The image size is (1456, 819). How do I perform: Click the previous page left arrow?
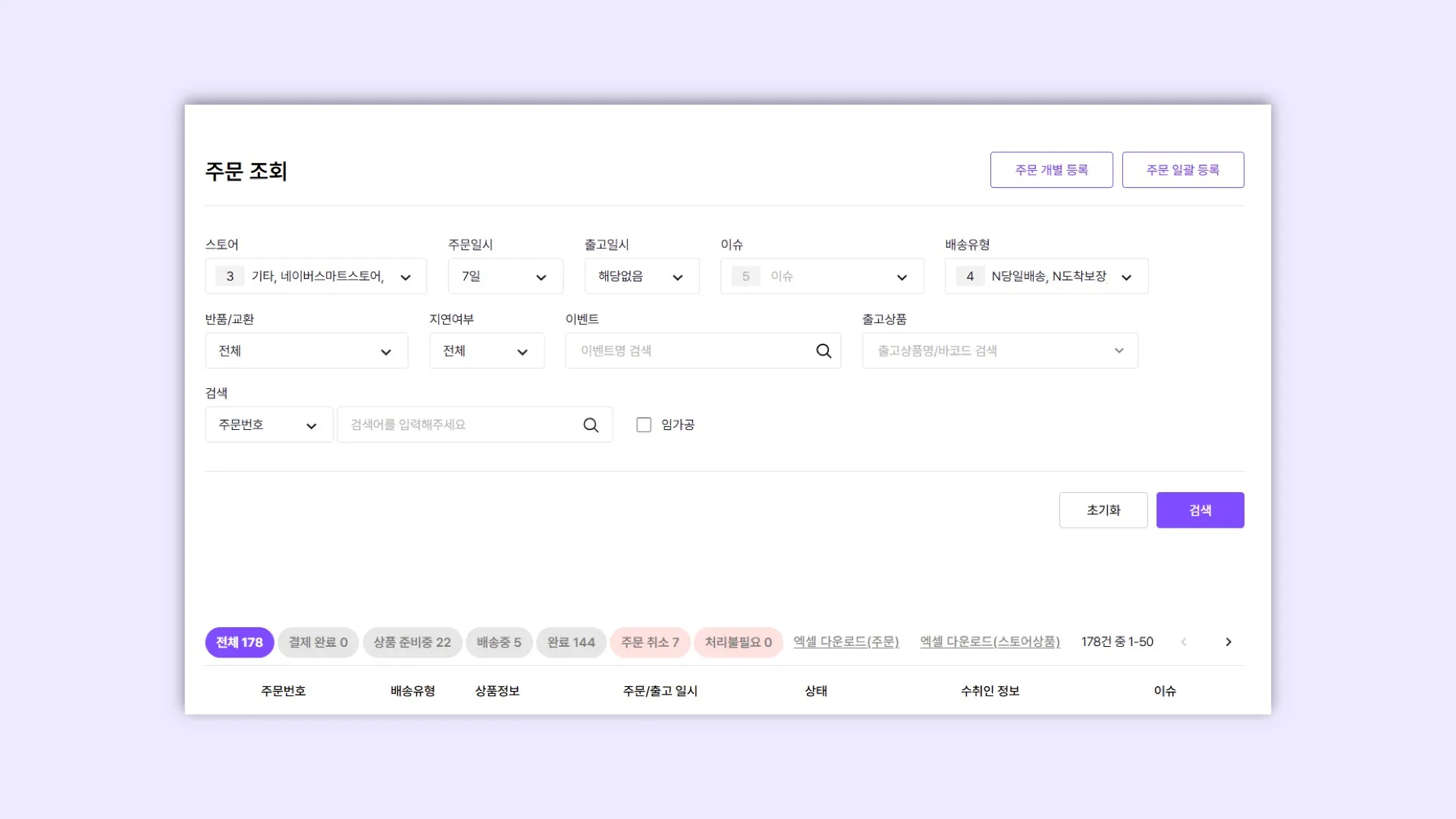point(1184,642)
